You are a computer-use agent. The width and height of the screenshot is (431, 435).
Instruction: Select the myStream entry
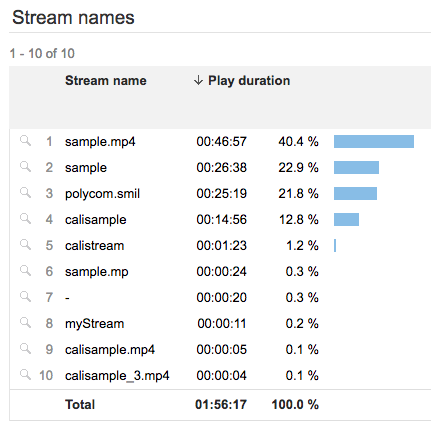pyautogui.click(x=95, y=324)
